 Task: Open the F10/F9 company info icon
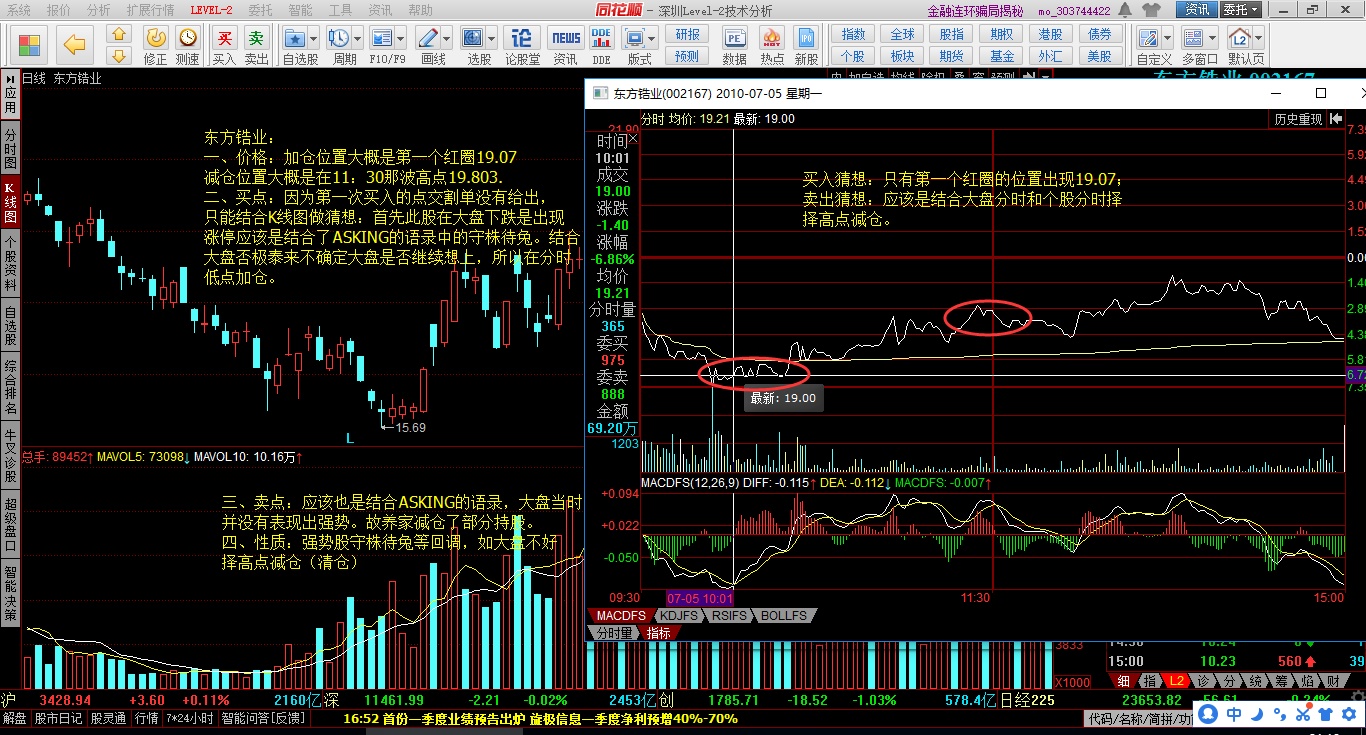382,38
